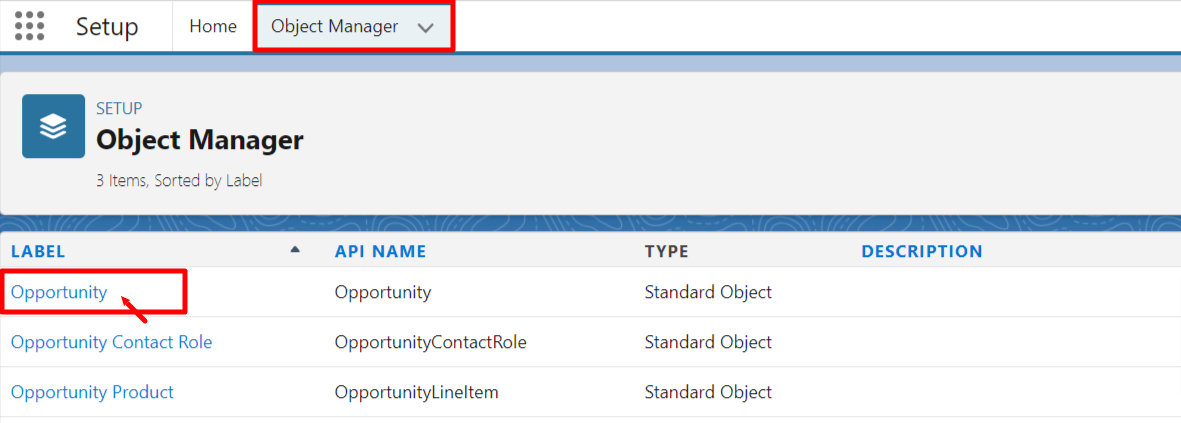The image size is (1181, 423).
Task: Select the OpportunityLineItem API name cell
Action: (x=417, y=392)
